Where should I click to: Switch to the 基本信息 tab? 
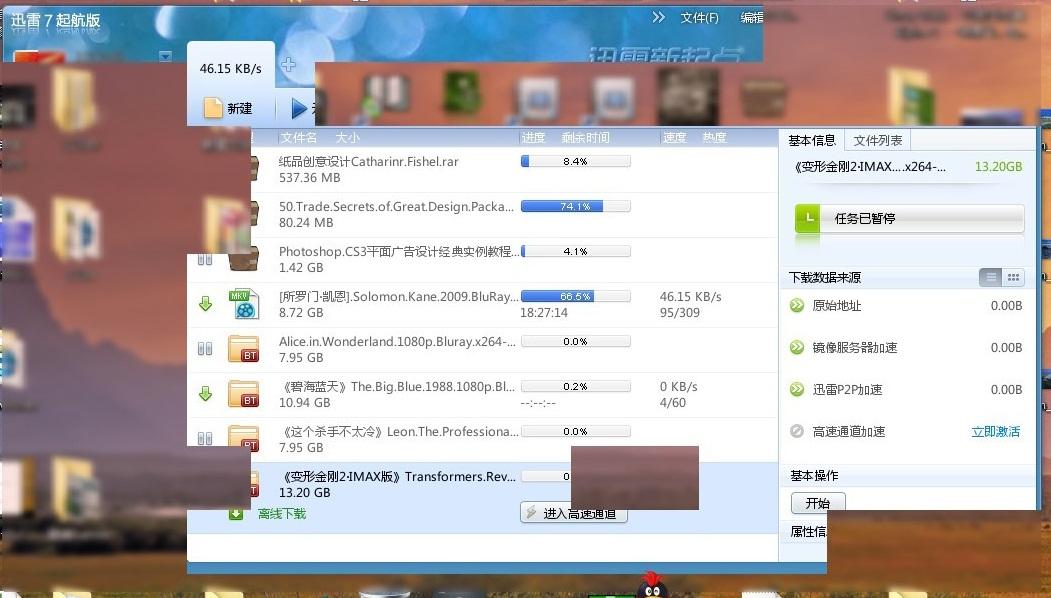pos(812,140)
